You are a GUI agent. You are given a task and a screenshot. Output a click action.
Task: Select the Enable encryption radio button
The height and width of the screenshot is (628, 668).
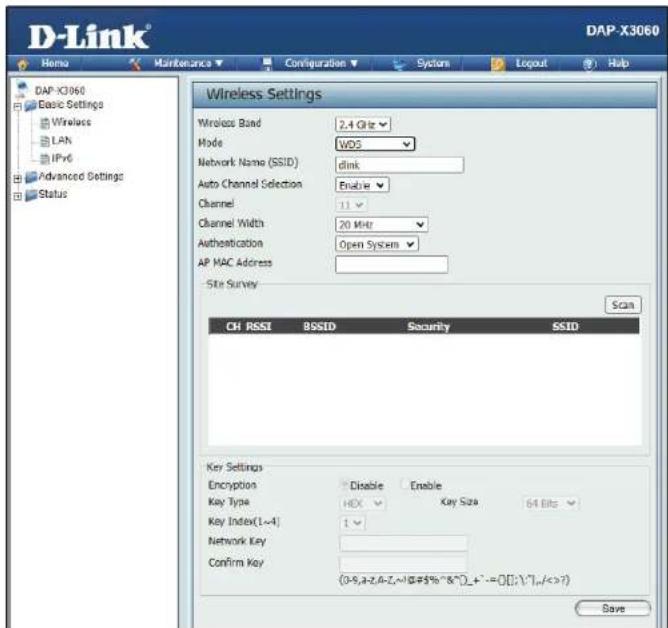[404, 485]
